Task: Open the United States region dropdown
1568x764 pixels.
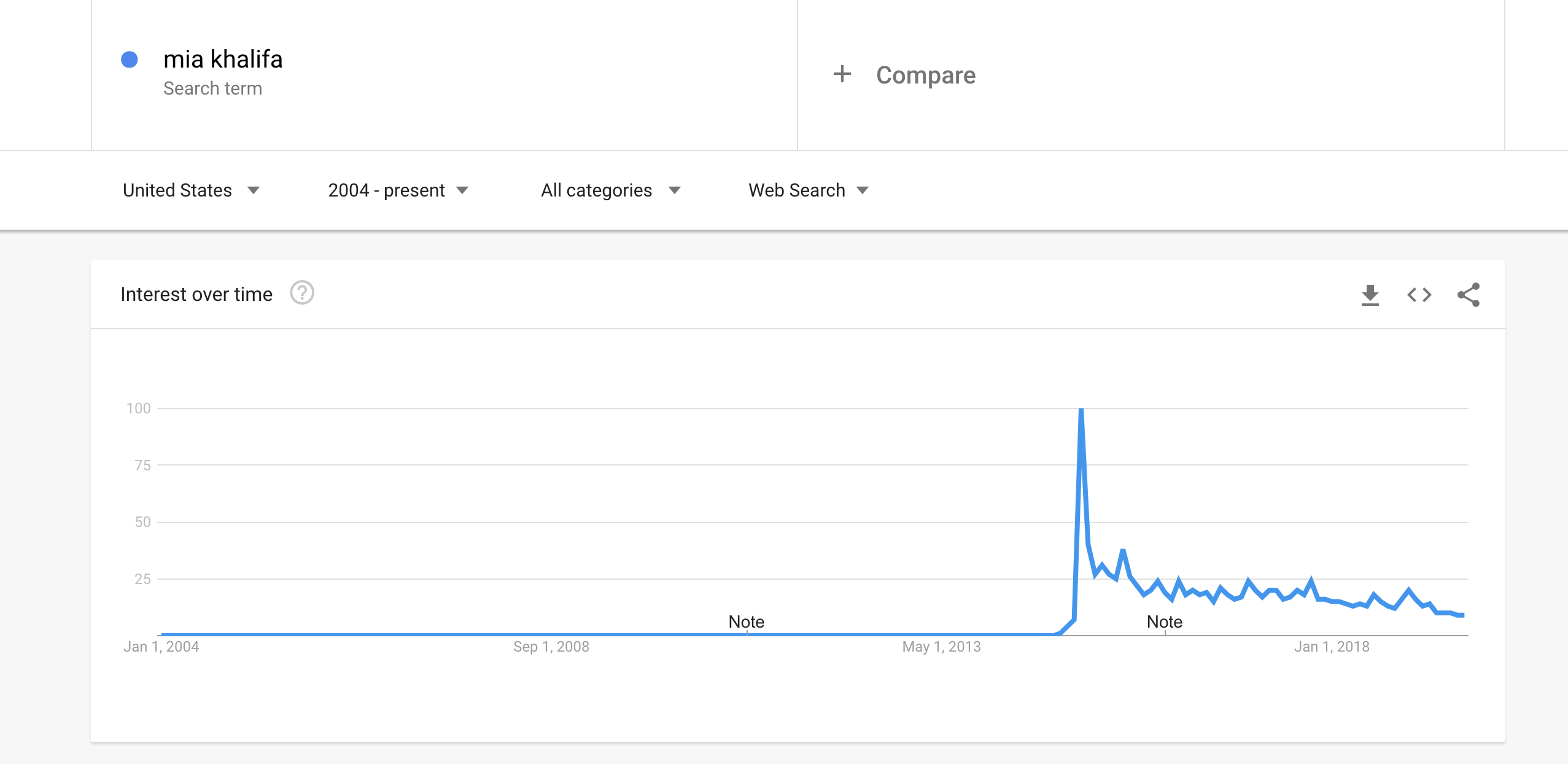Action: tap(192, 190)
